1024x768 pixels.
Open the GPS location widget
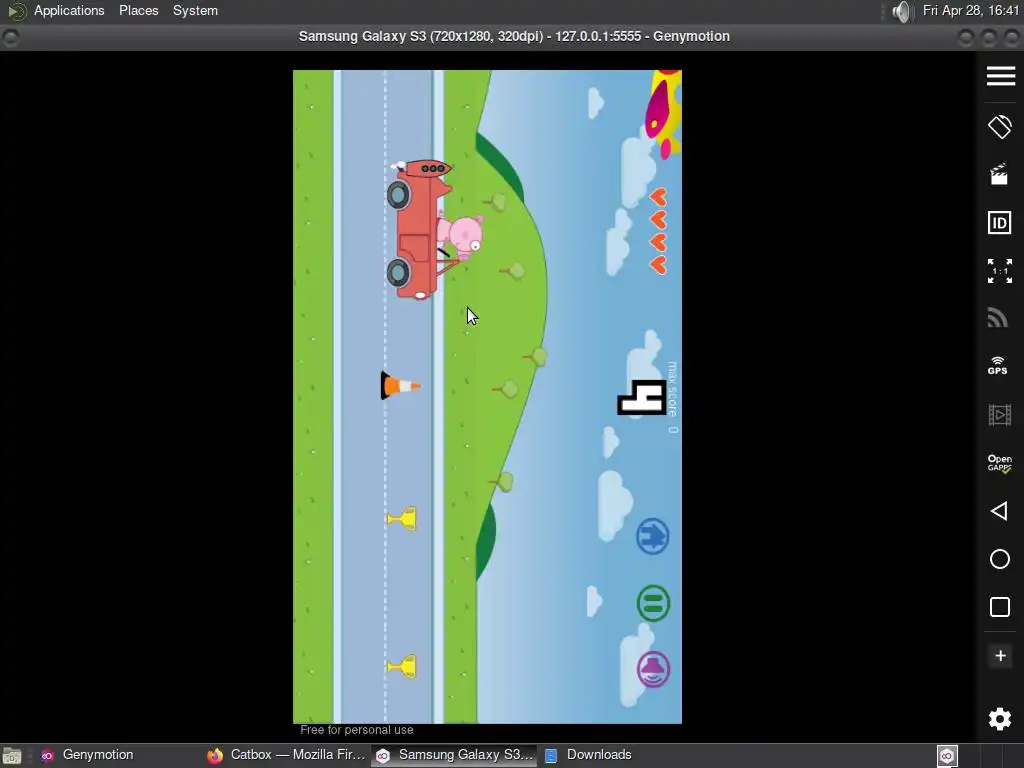pos(997,366)
